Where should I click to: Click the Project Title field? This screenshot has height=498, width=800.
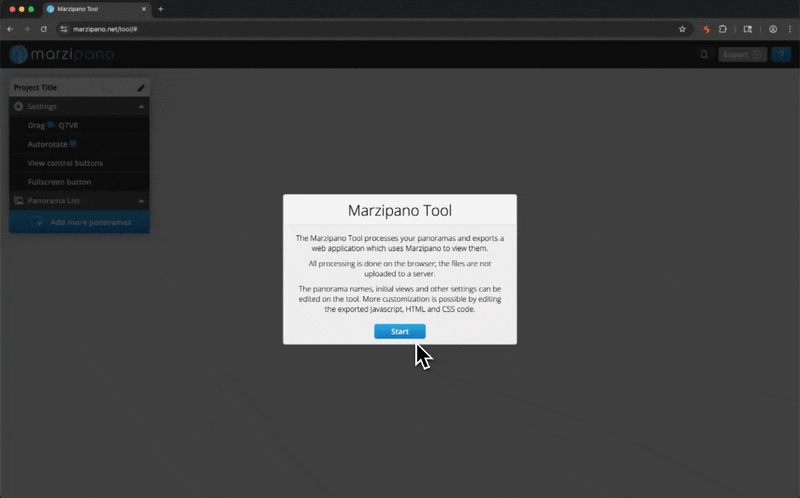[x=79, y=87]
